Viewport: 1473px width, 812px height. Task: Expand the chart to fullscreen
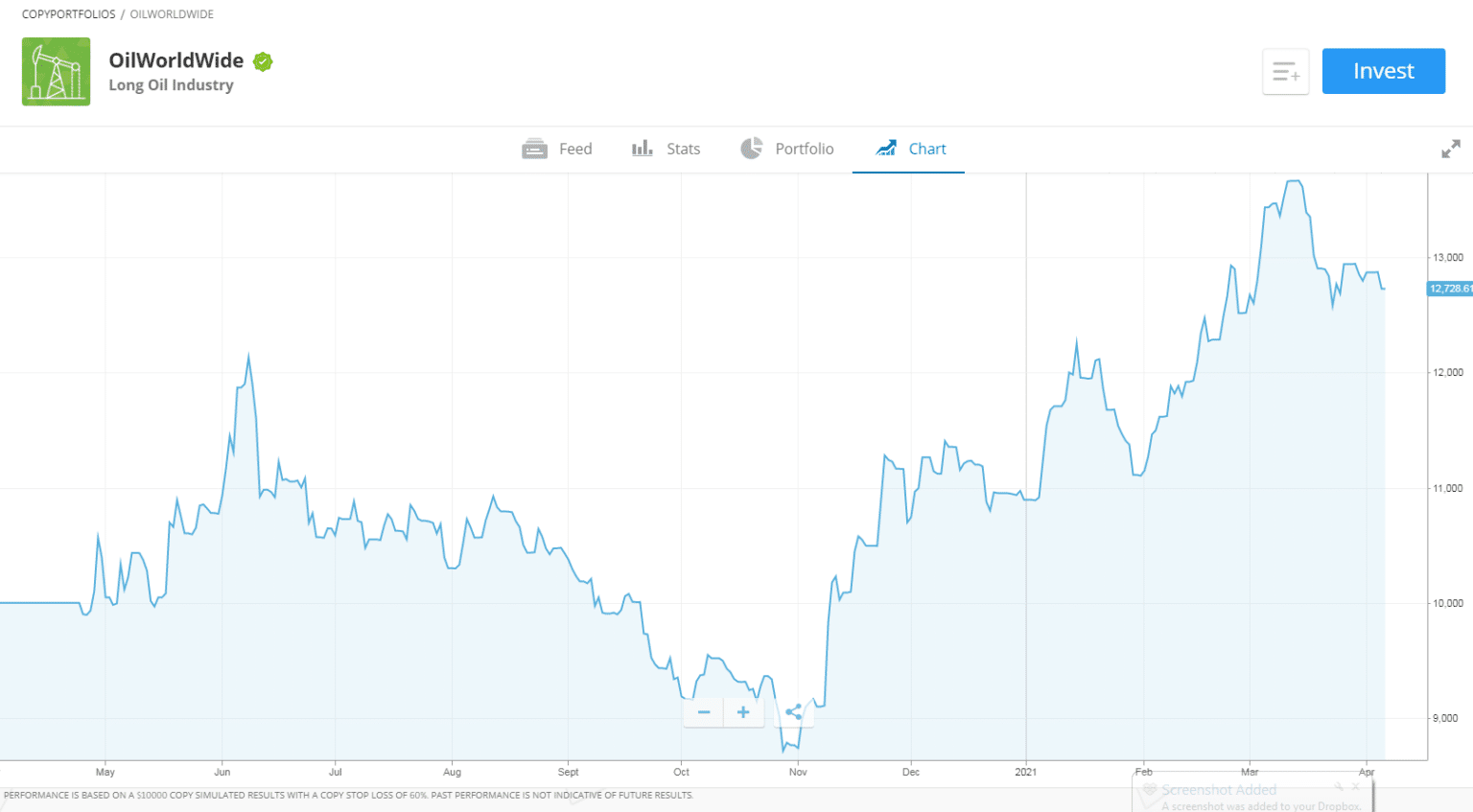click(x=1450, y=149)
